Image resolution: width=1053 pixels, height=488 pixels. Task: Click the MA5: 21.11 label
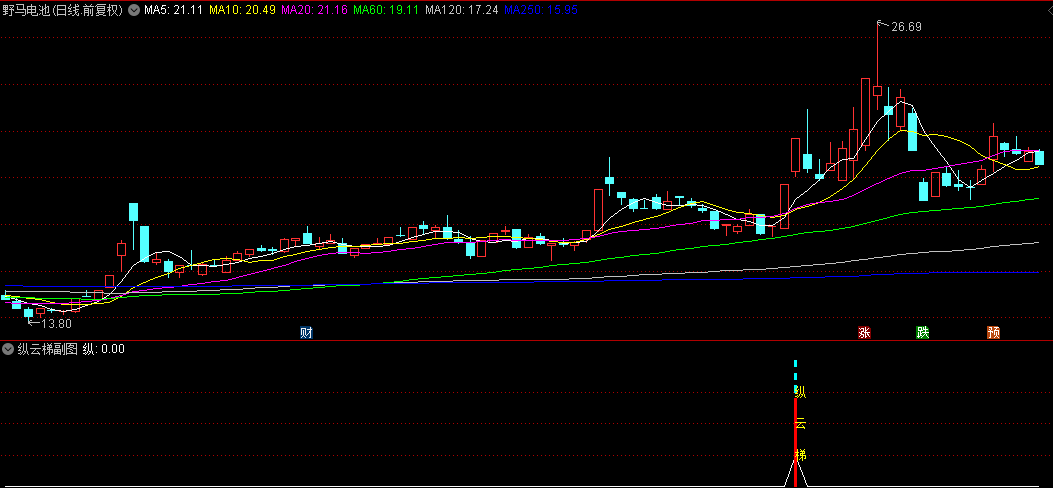click(x=173, y=10)
